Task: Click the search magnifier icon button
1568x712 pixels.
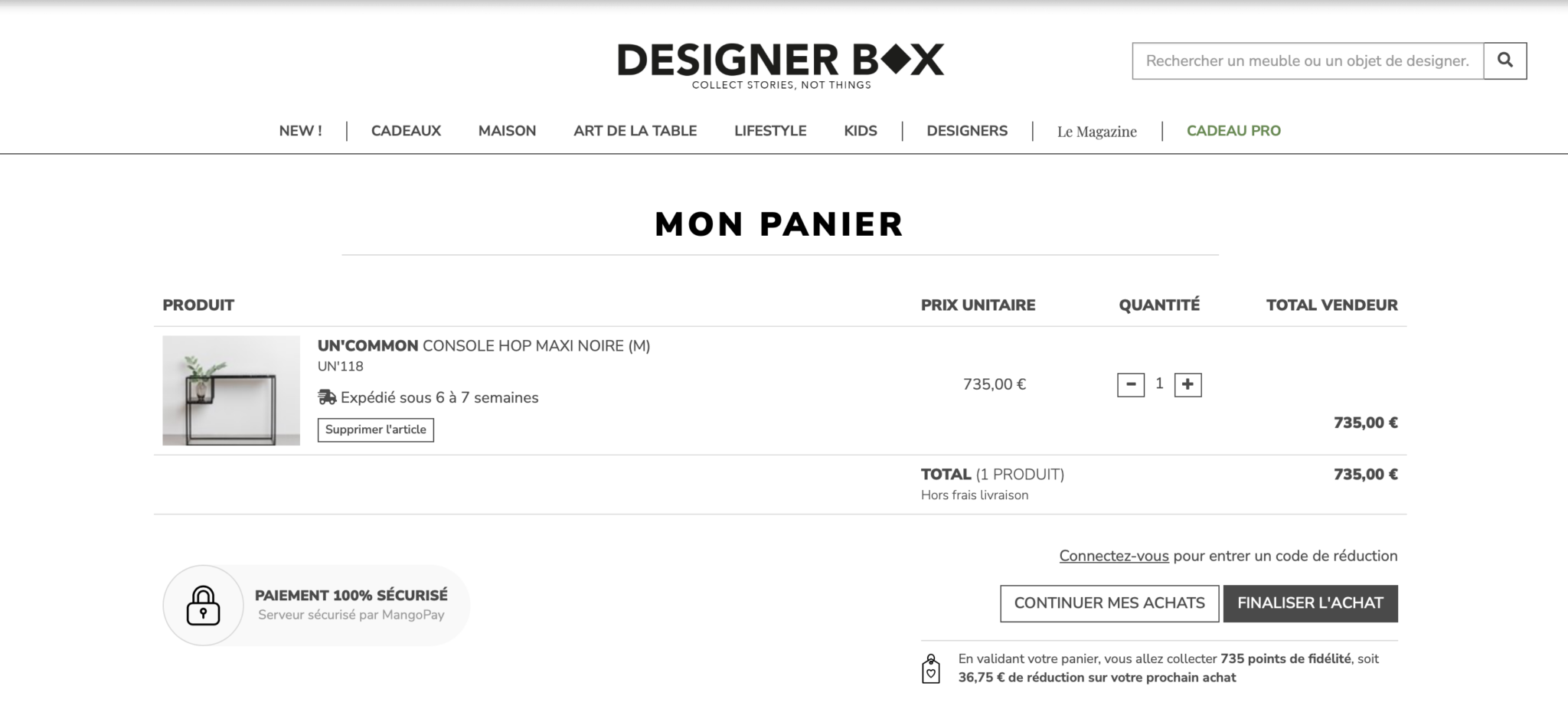Action: tap(1504, 60)
